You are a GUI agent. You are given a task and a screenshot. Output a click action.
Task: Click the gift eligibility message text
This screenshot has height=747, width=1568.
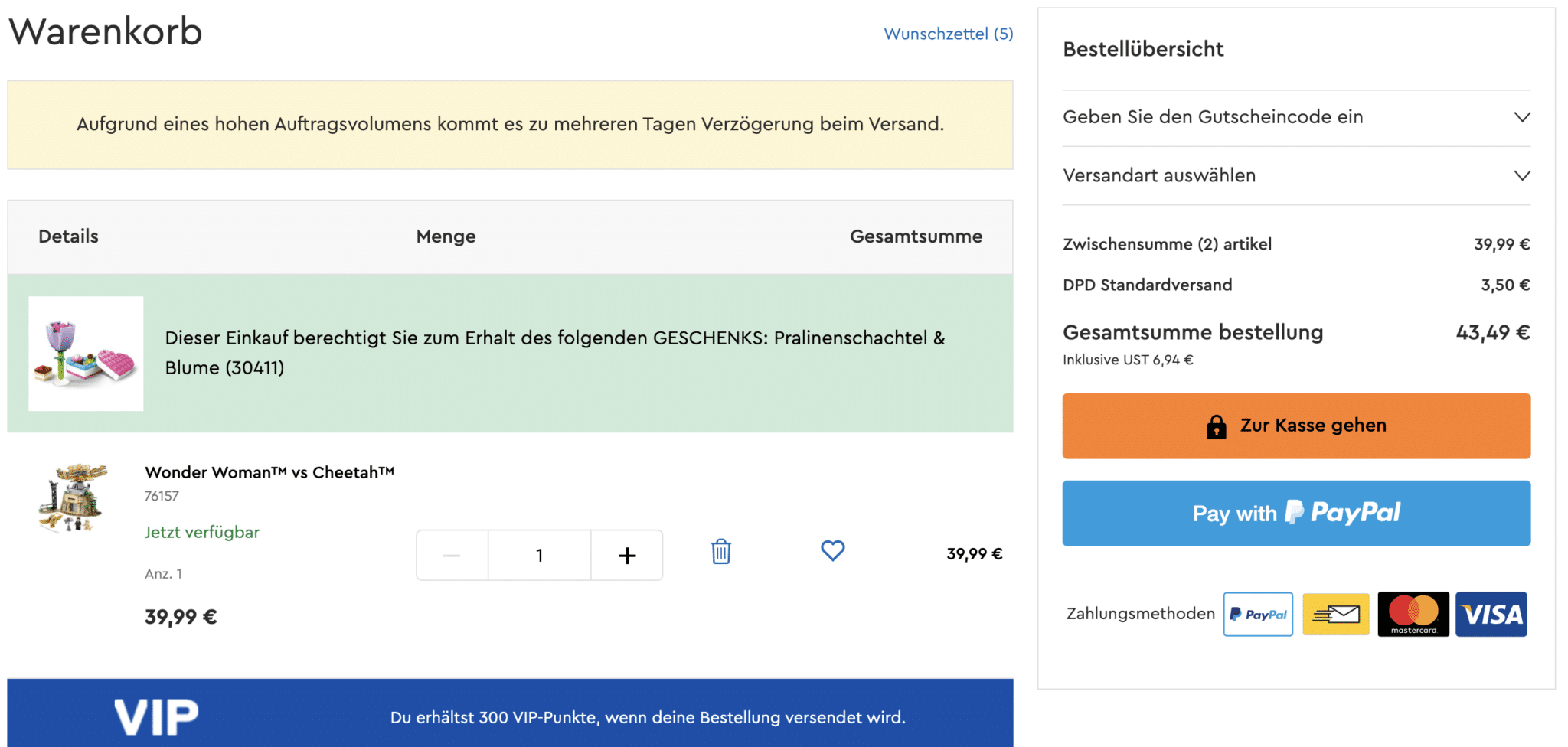pyautogui.click(x=555, y=353)
